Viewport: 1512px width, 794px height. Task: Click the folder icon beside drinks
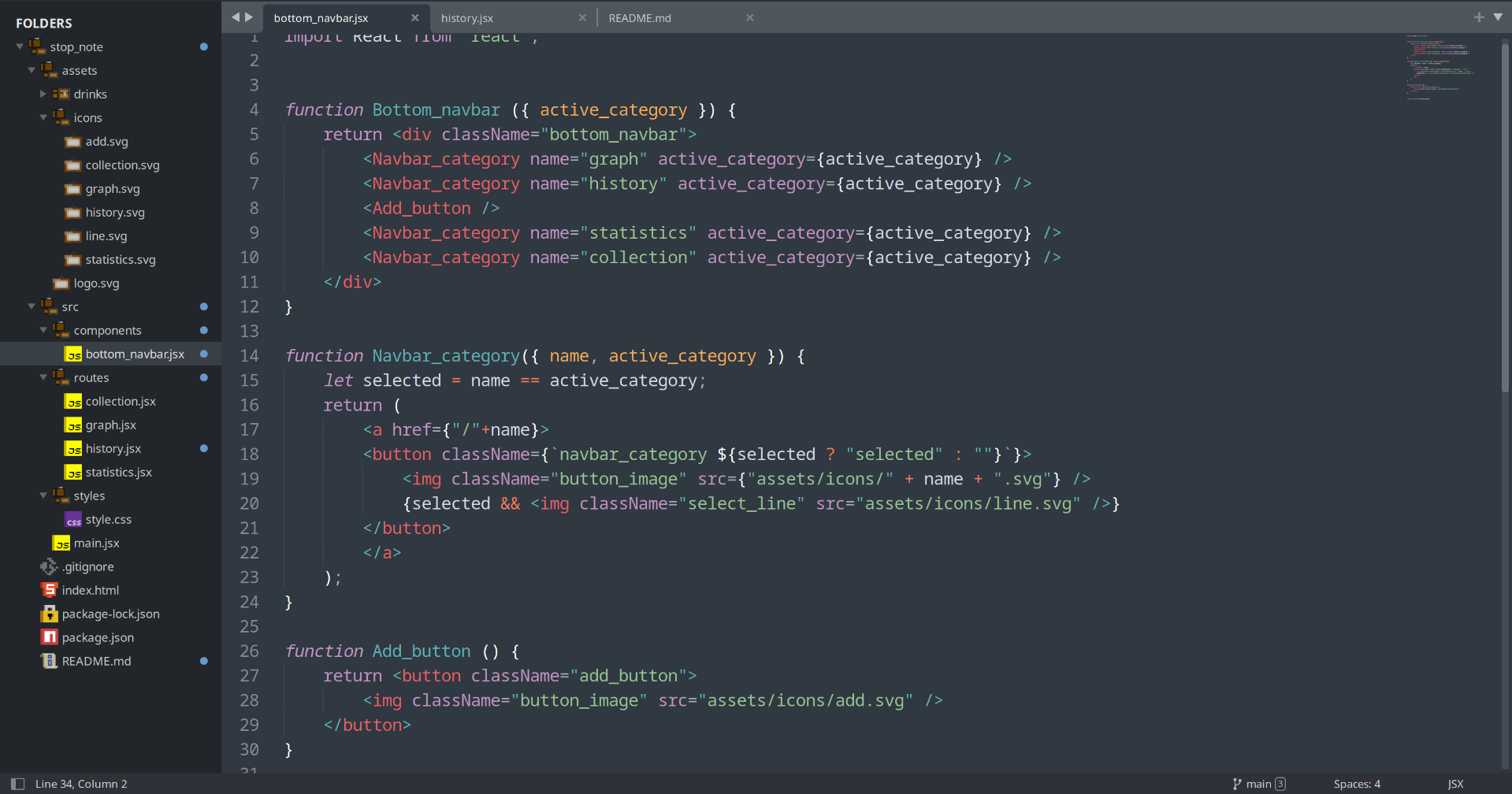61,94
